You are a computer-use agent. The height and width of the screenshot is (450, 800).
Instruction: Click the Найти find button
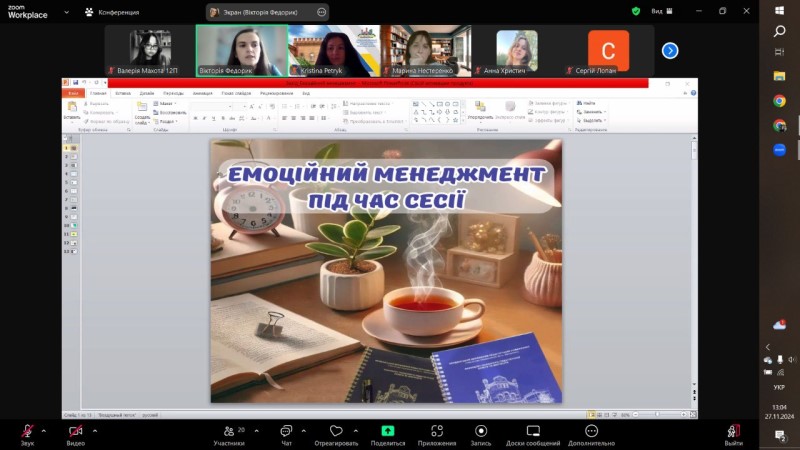click(x=586, y=103)
